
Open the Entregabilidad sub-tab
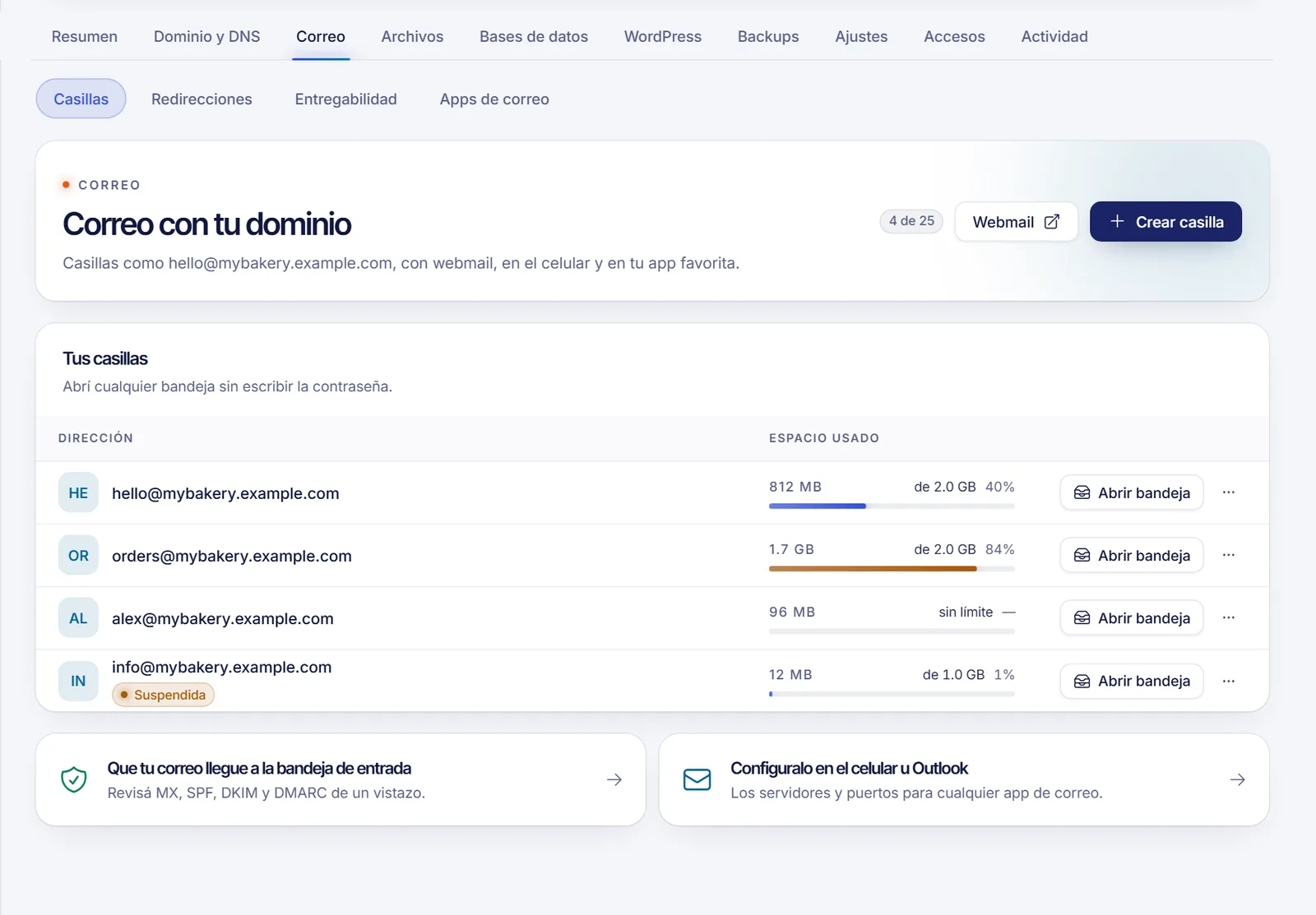point(346,99)
